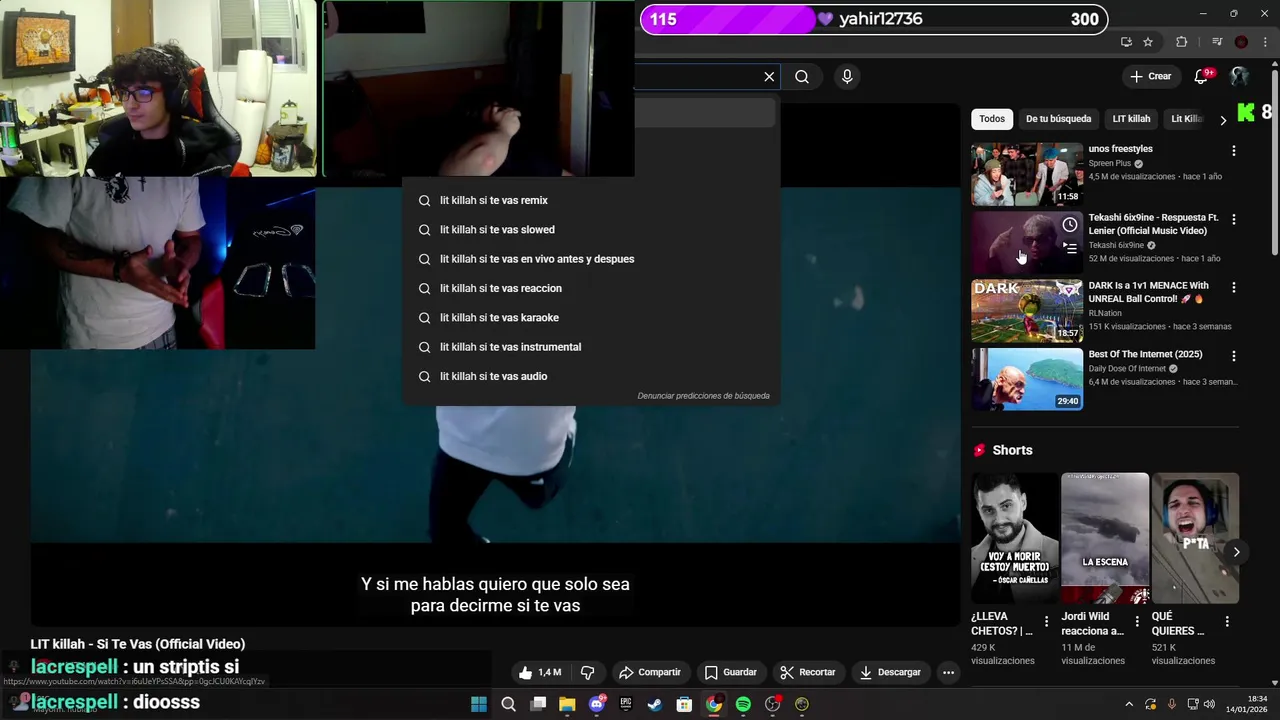Screen dimensions: 1280x720
Task: Open options for QUÉ QUIERES short
Action: (1227, 622)
